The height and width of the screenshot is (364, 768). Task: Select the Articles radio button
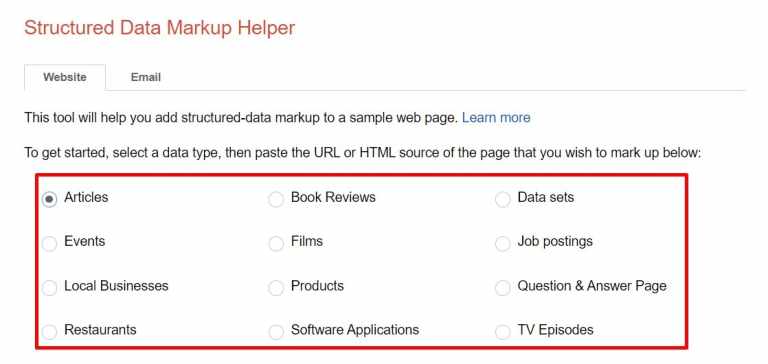[x=49, y=199]
